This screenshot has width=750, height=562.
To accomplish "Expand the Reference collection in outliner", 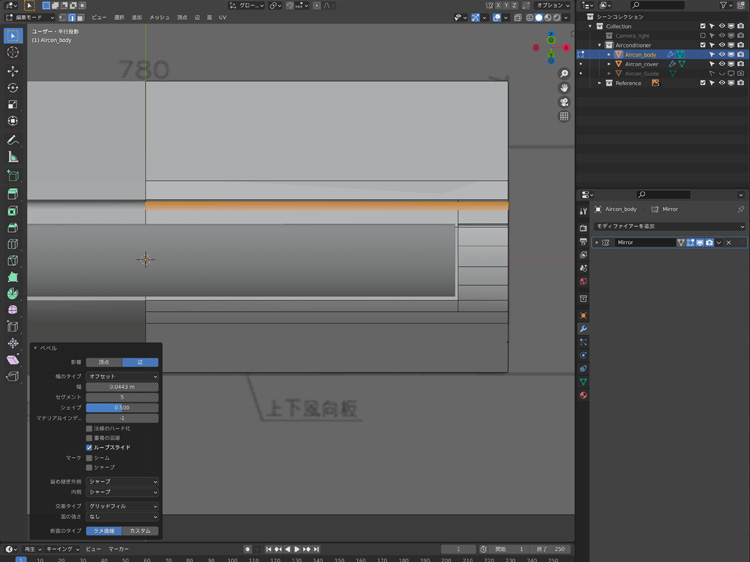I will click(x=600, y=83).
